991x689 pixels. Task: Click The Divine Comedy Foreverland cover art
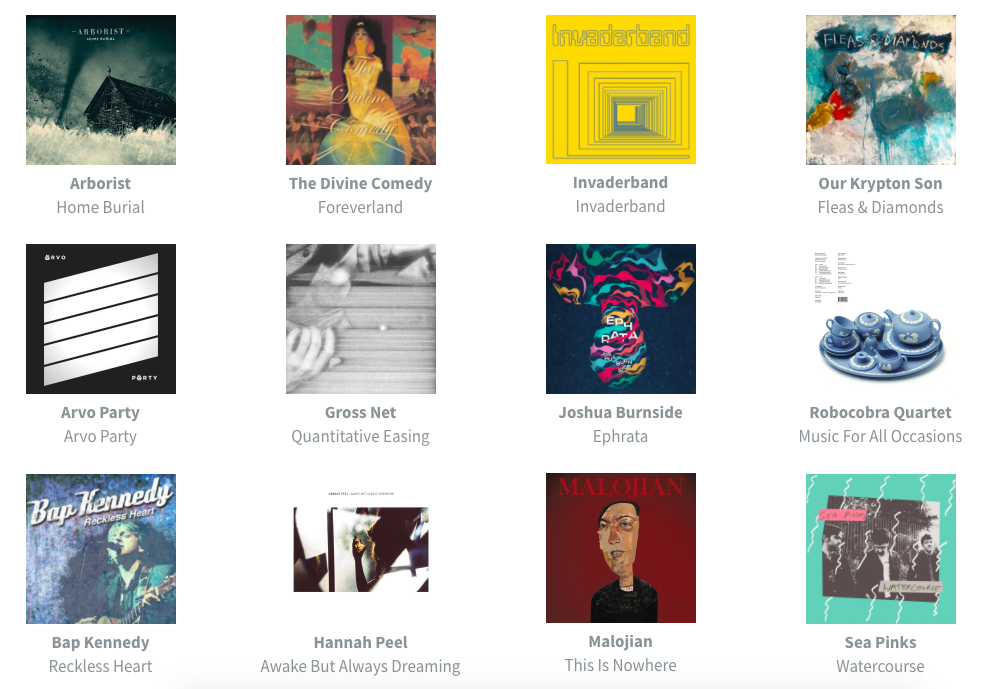[x=361, y=90]
